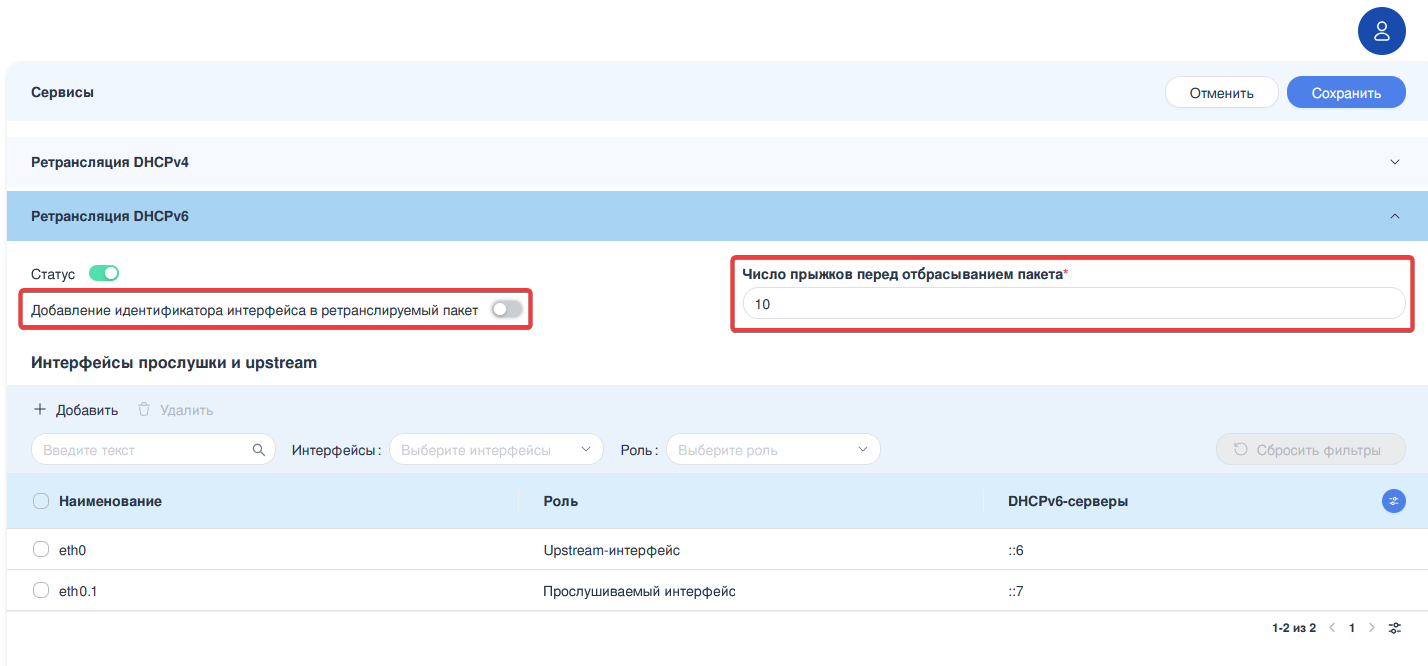Toggle the Статус switch off
The height and width of the screenshot is (666, 1428).
(x=104, y=273)
